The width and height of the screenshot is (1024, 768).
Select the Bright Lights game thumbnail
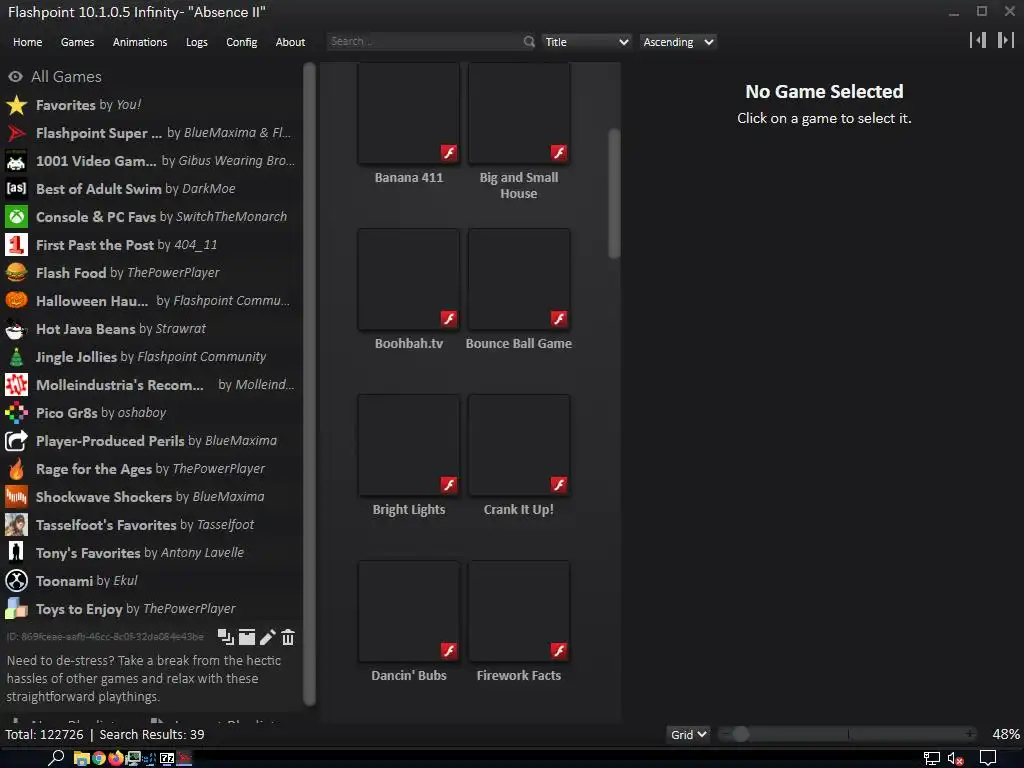(x=409, y=445)
